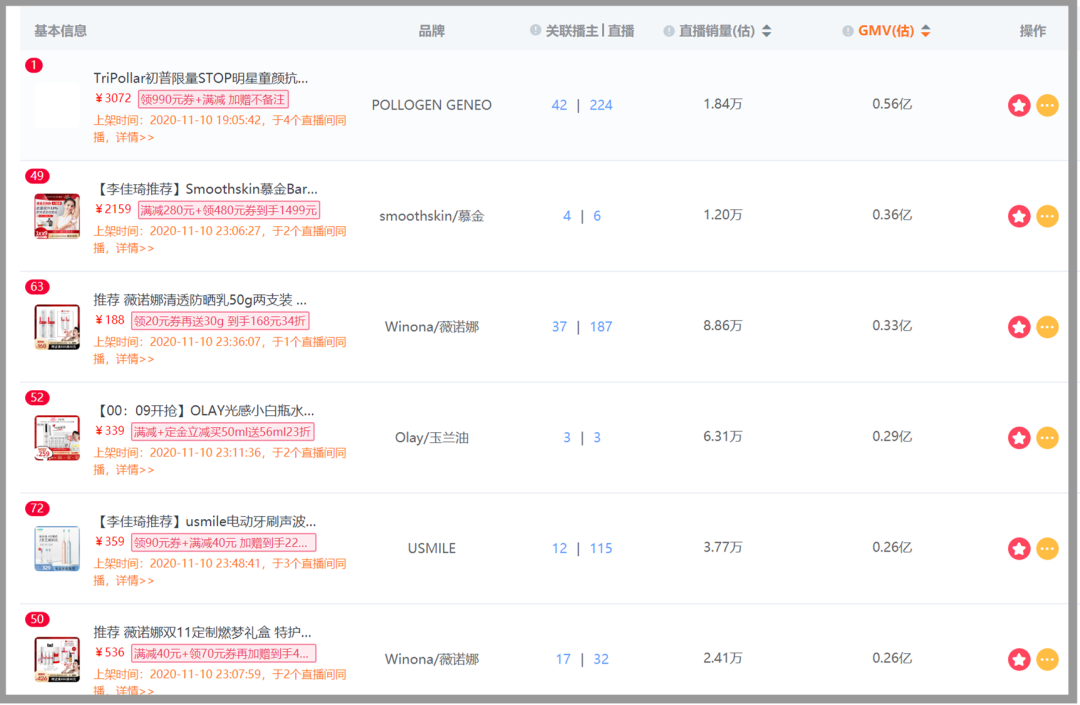Click the 领990元券+满减 加赠不备注 coupon tag
This screenshot has height=705, width=1080.
[x=213, y=100]
